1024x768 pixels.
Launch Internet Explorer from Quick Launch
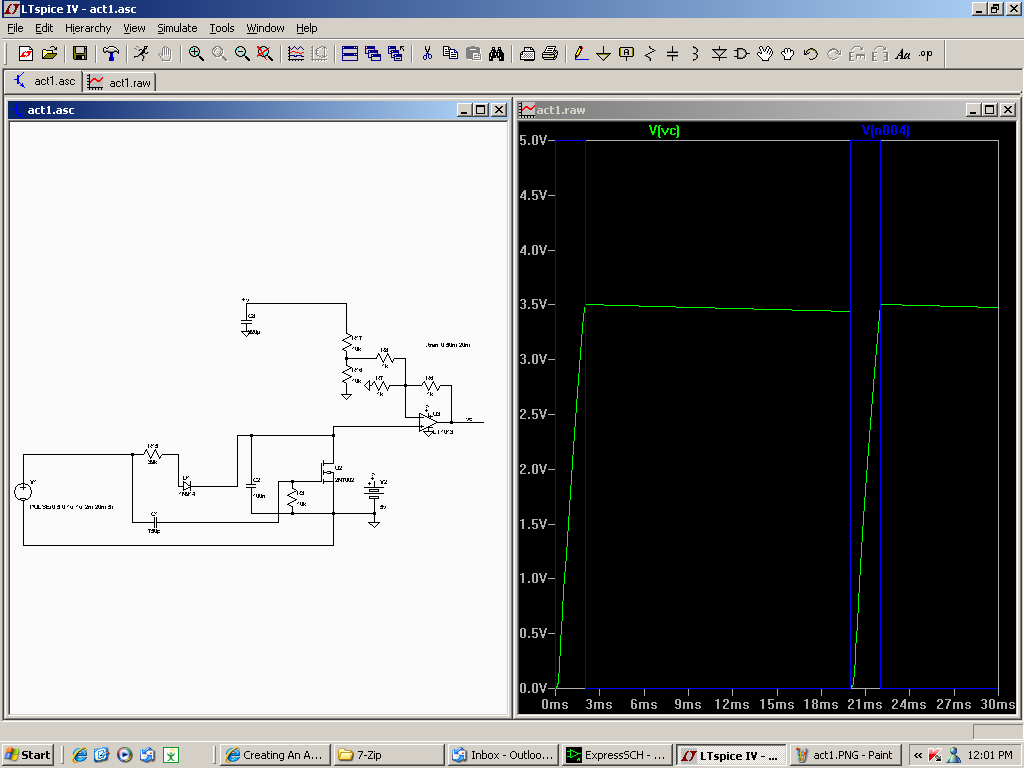80,755
